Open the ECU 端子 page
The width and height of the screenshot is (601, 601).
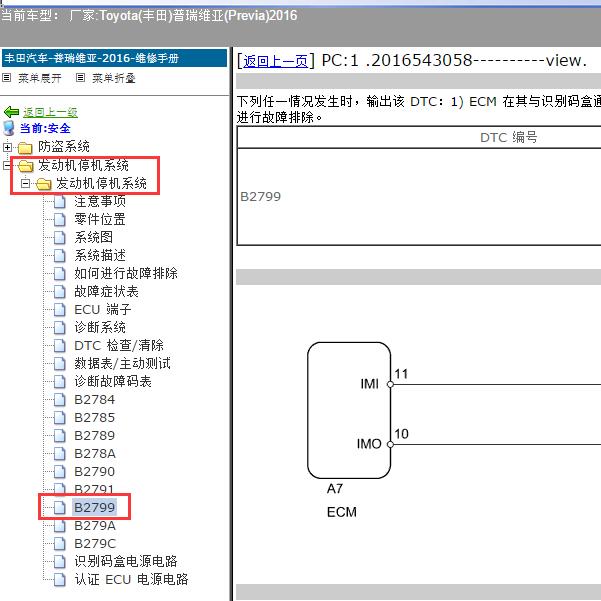click(103, 309)
